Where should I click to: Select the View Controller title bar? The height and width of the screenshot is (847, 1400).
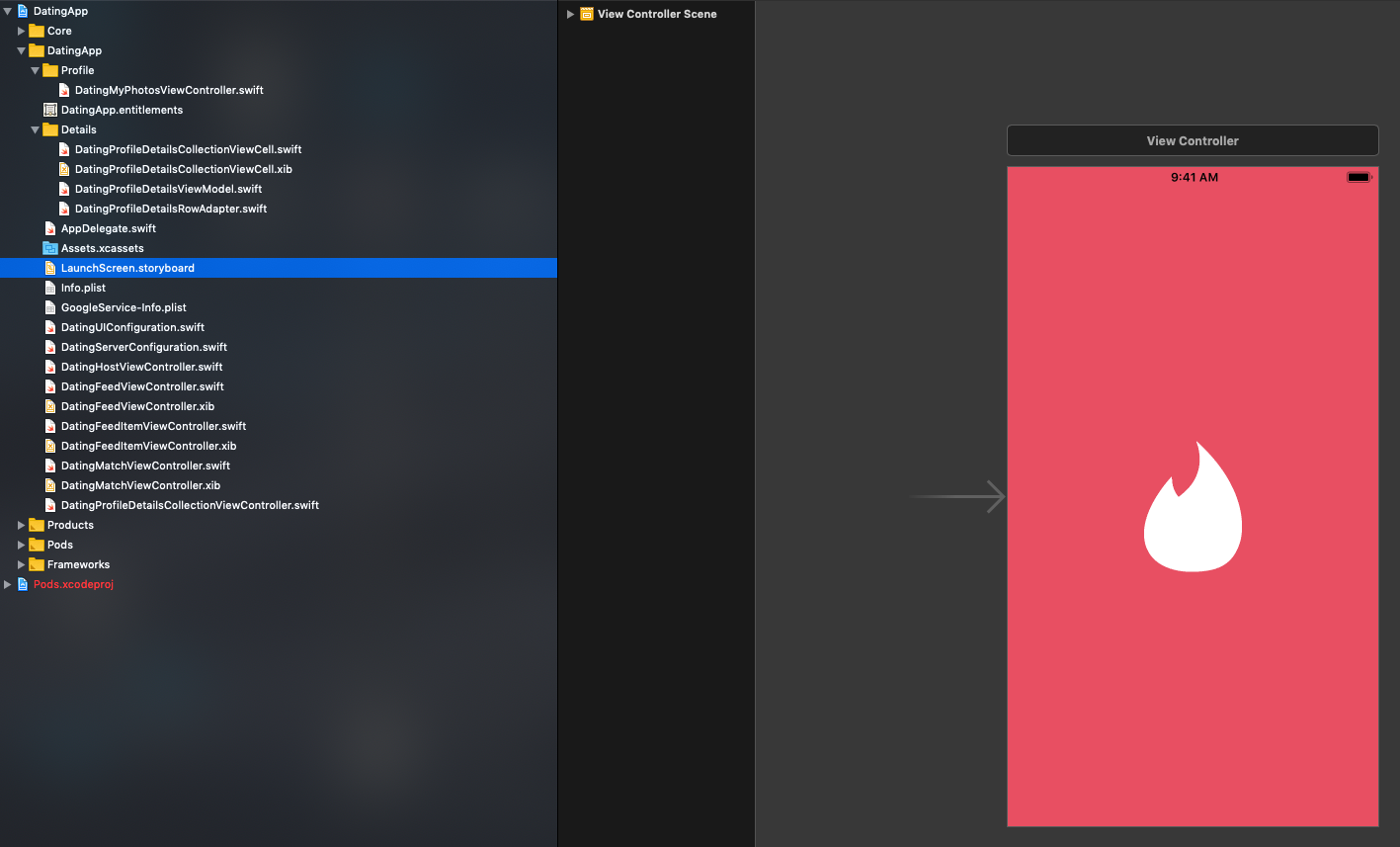pos(1192,140)
